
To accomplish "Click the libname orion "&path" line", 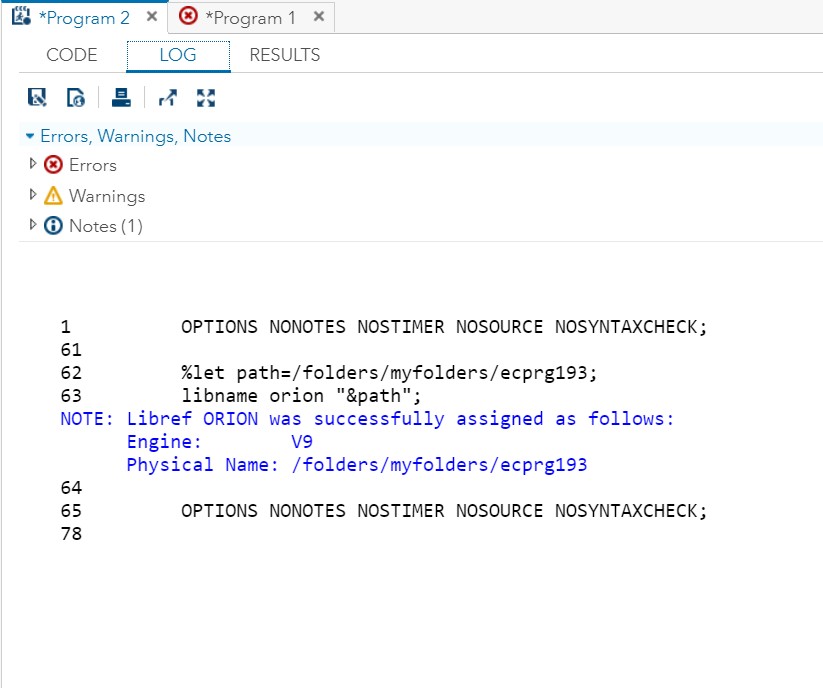I will coord(301,396).
